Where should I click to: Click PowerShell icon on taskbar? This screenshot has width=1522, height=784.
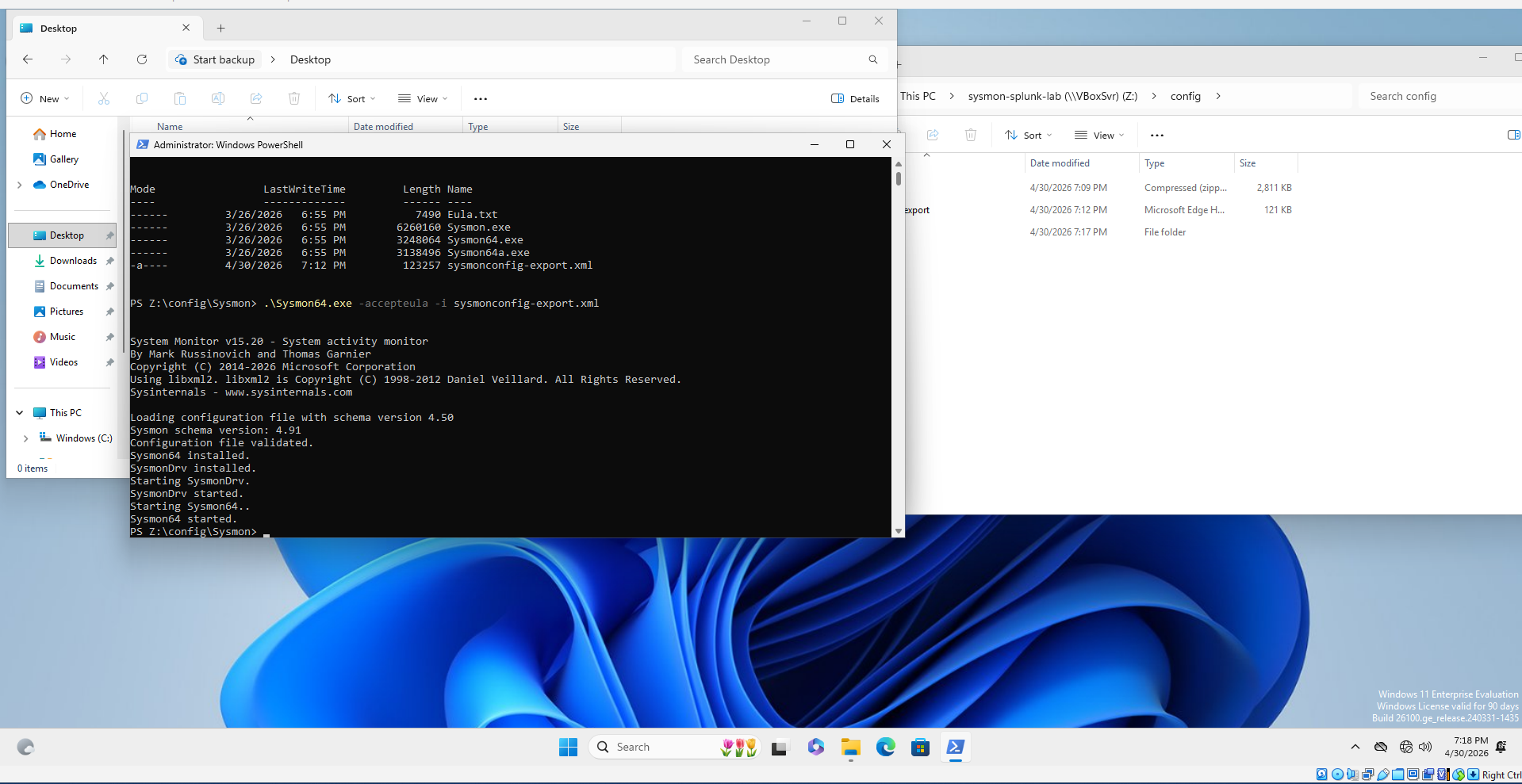tap(956, 747)
